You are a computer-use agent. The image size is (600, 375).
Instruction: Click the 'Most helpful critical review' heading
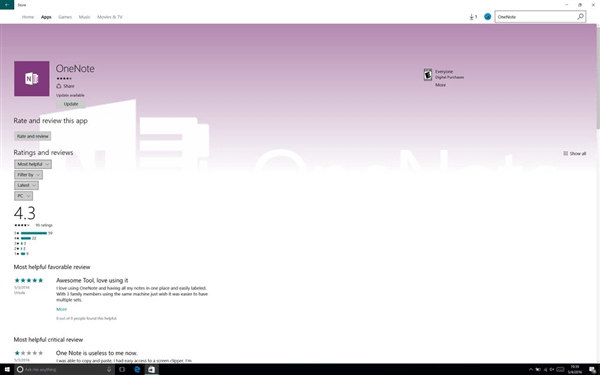[x=48, y=340]
